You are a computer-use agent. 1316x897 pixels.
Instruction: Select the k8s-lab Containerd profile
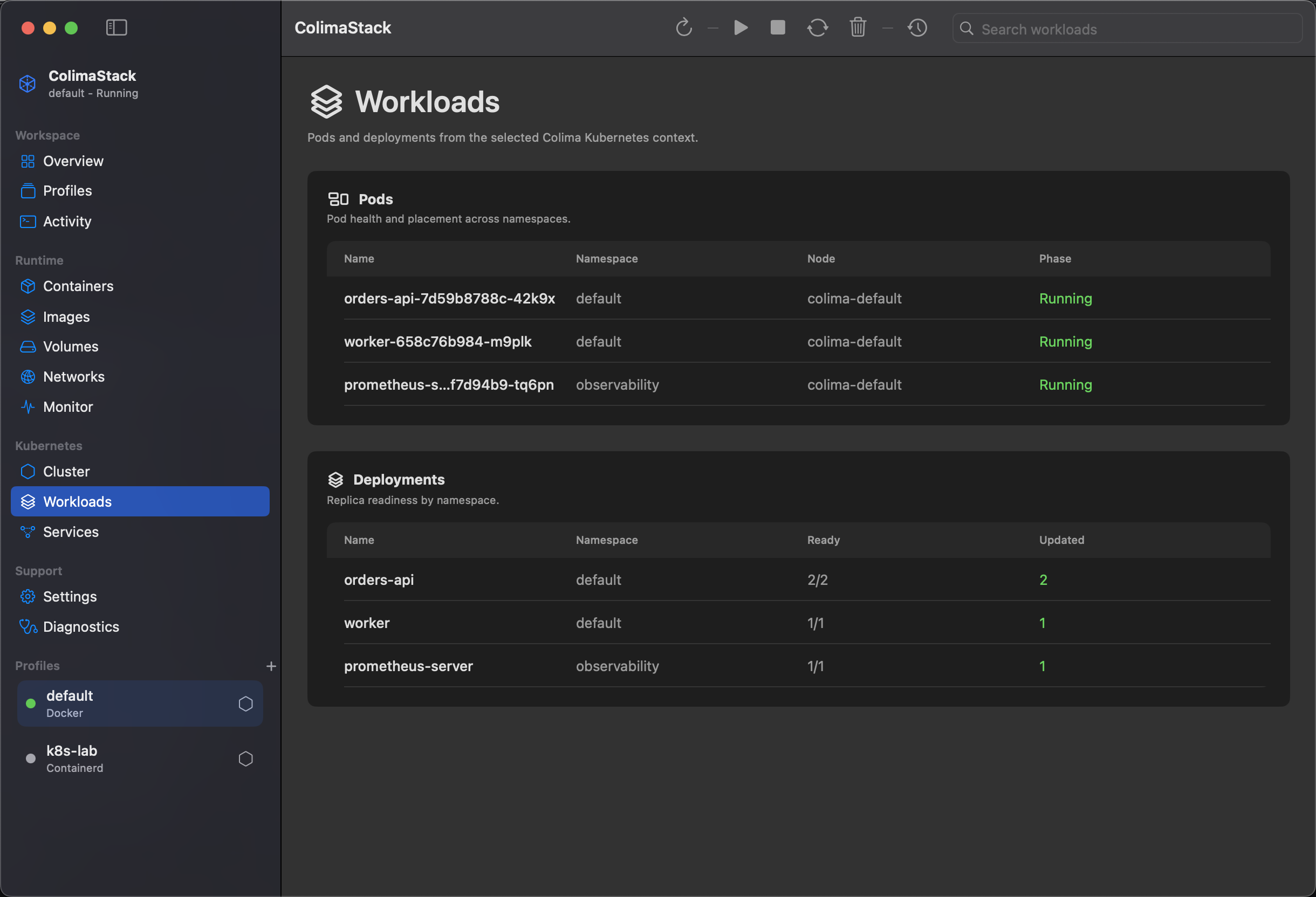pos(140,758)
